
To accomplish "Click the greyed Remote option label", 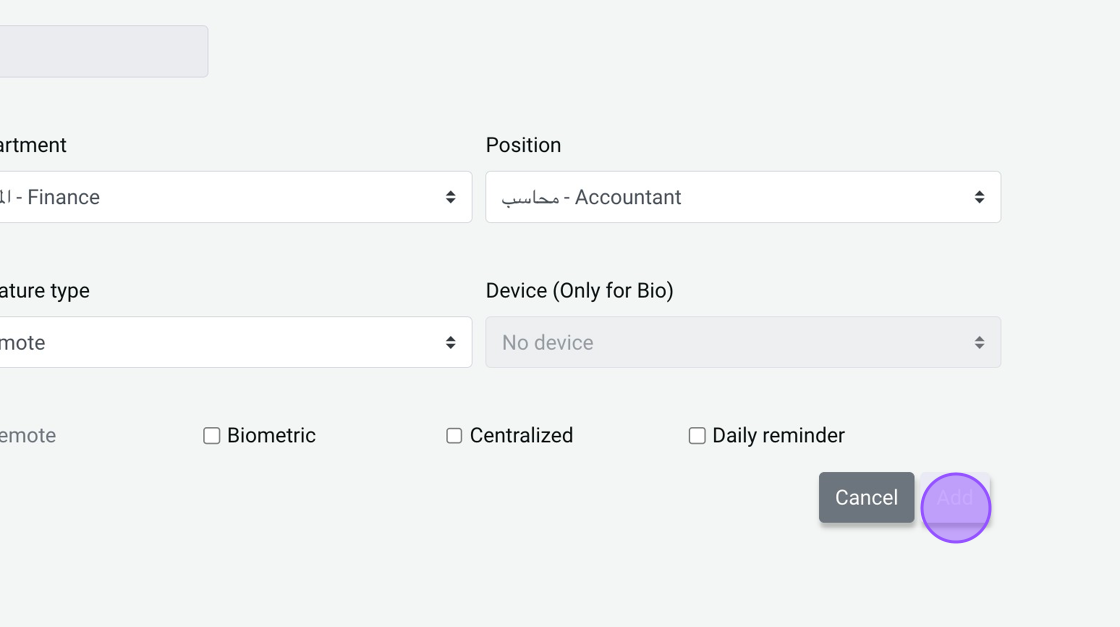I will tap(28, 436).
